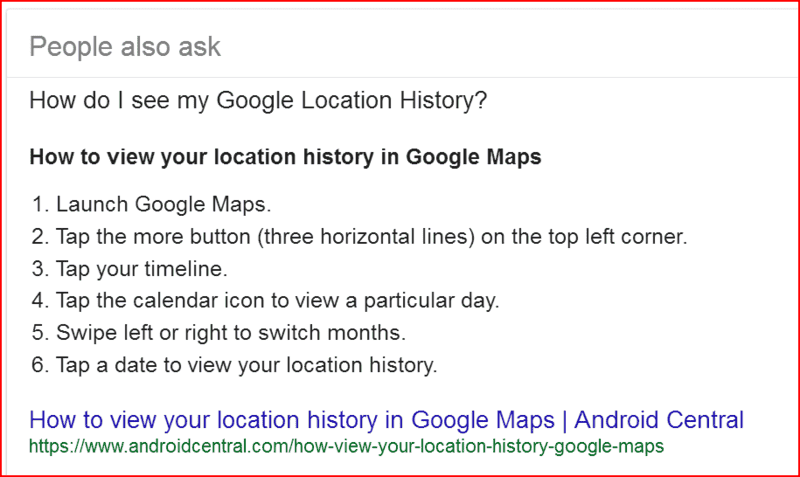The image size is (800, 477).
Task: Click the bold location history heading
Action: (x=285, y=157)
